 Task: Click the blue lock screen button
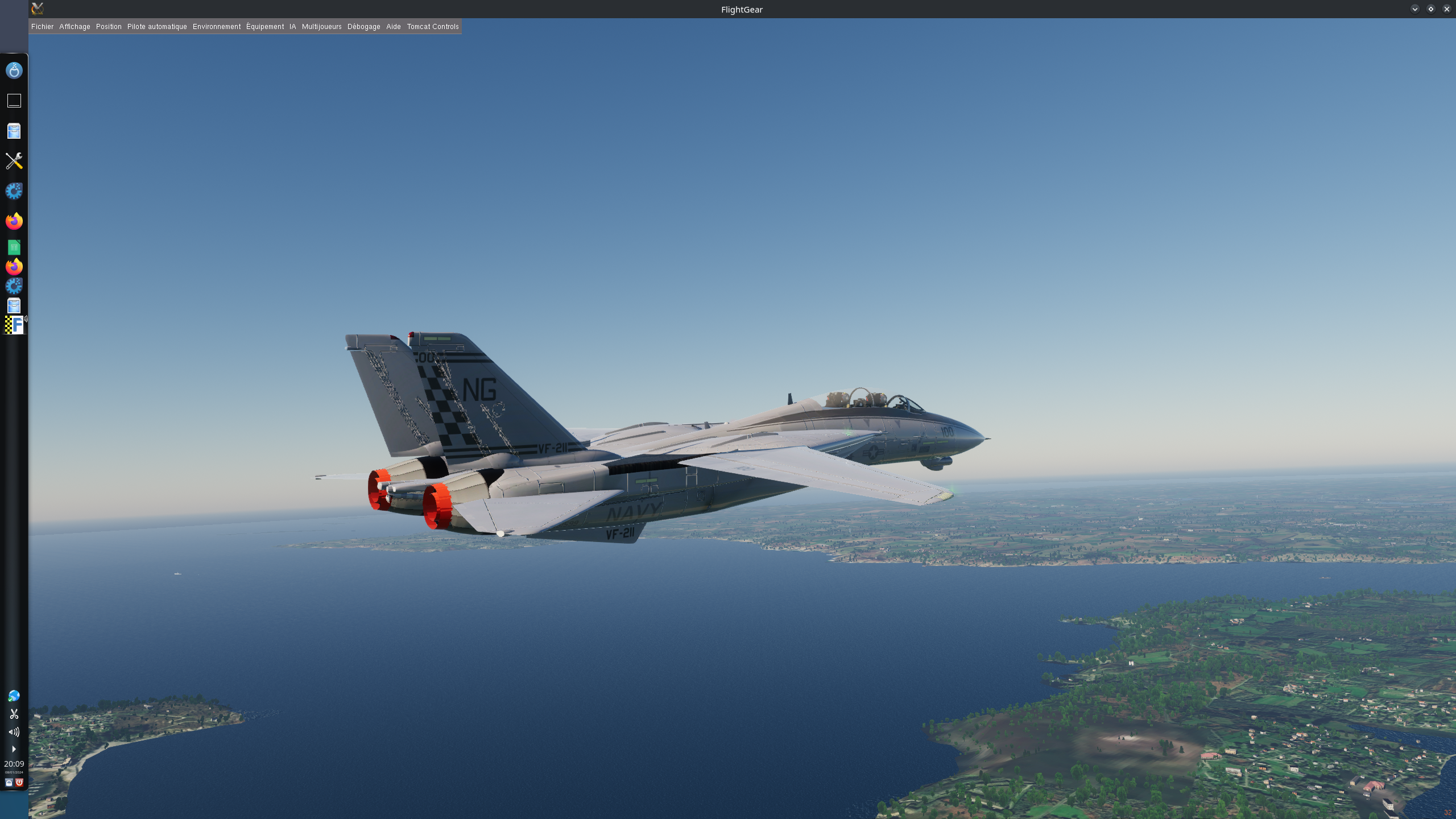pos(9,783)
